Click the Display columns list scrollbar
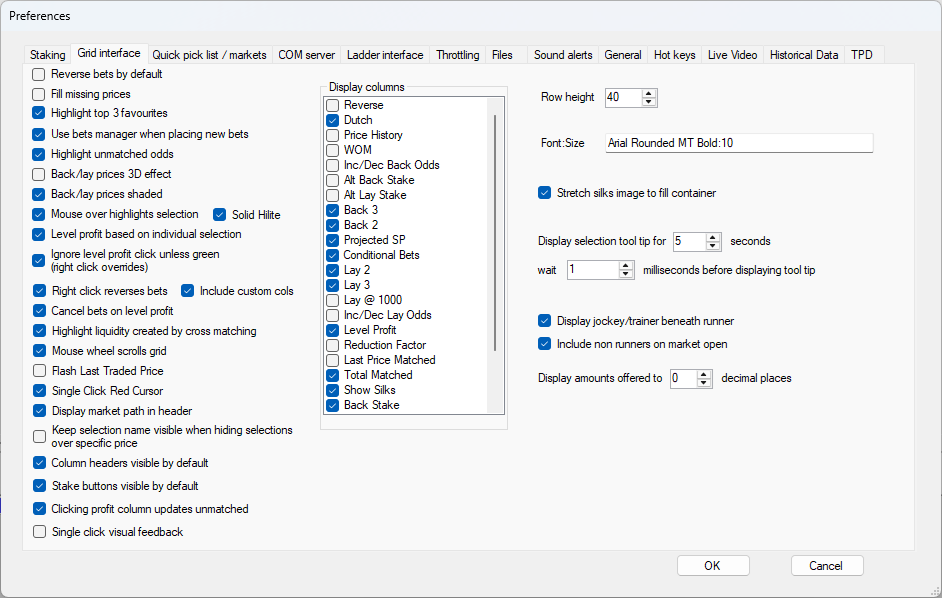 point(495,233)
